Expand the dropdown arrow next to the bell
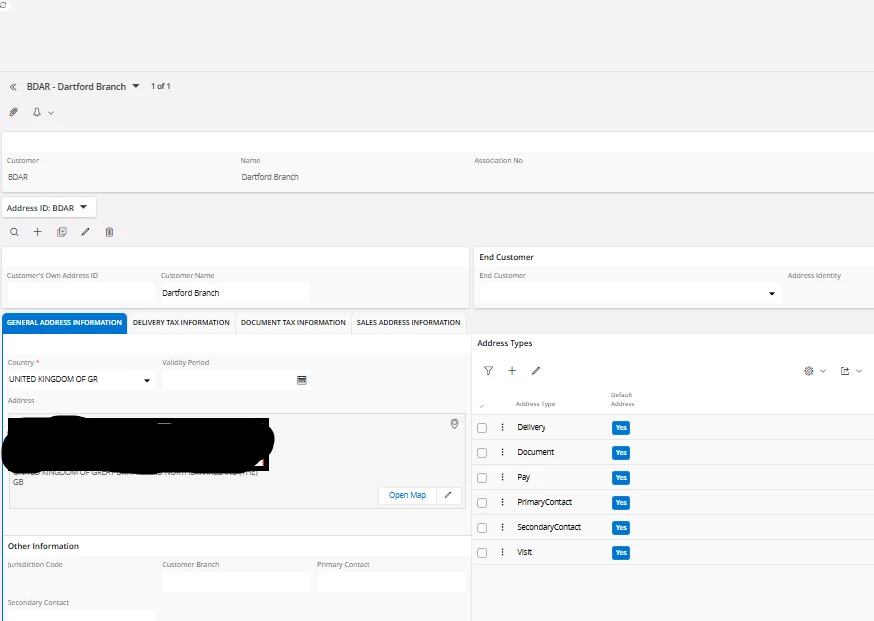874x621 pixels. (51, 113)
